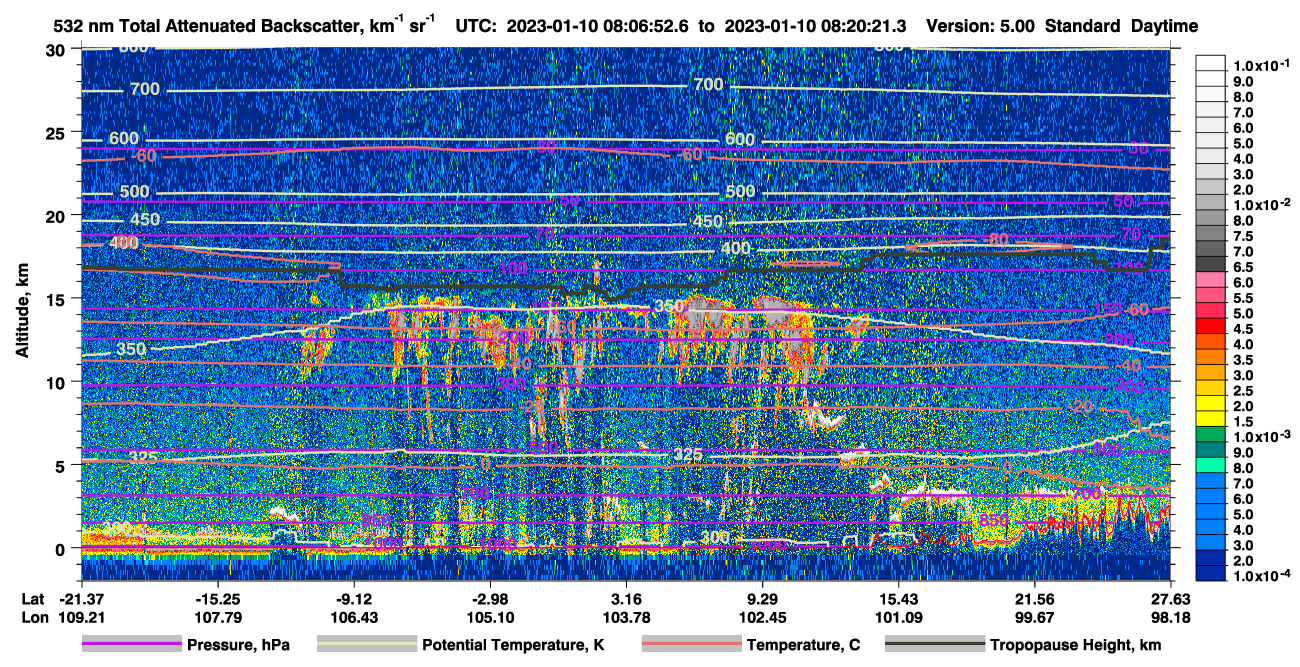Image resolution: width=1300 pixels, height=667 pixels.
Task: Click the "Tropopause Height, km" legend label
Action: (1076, 646)
